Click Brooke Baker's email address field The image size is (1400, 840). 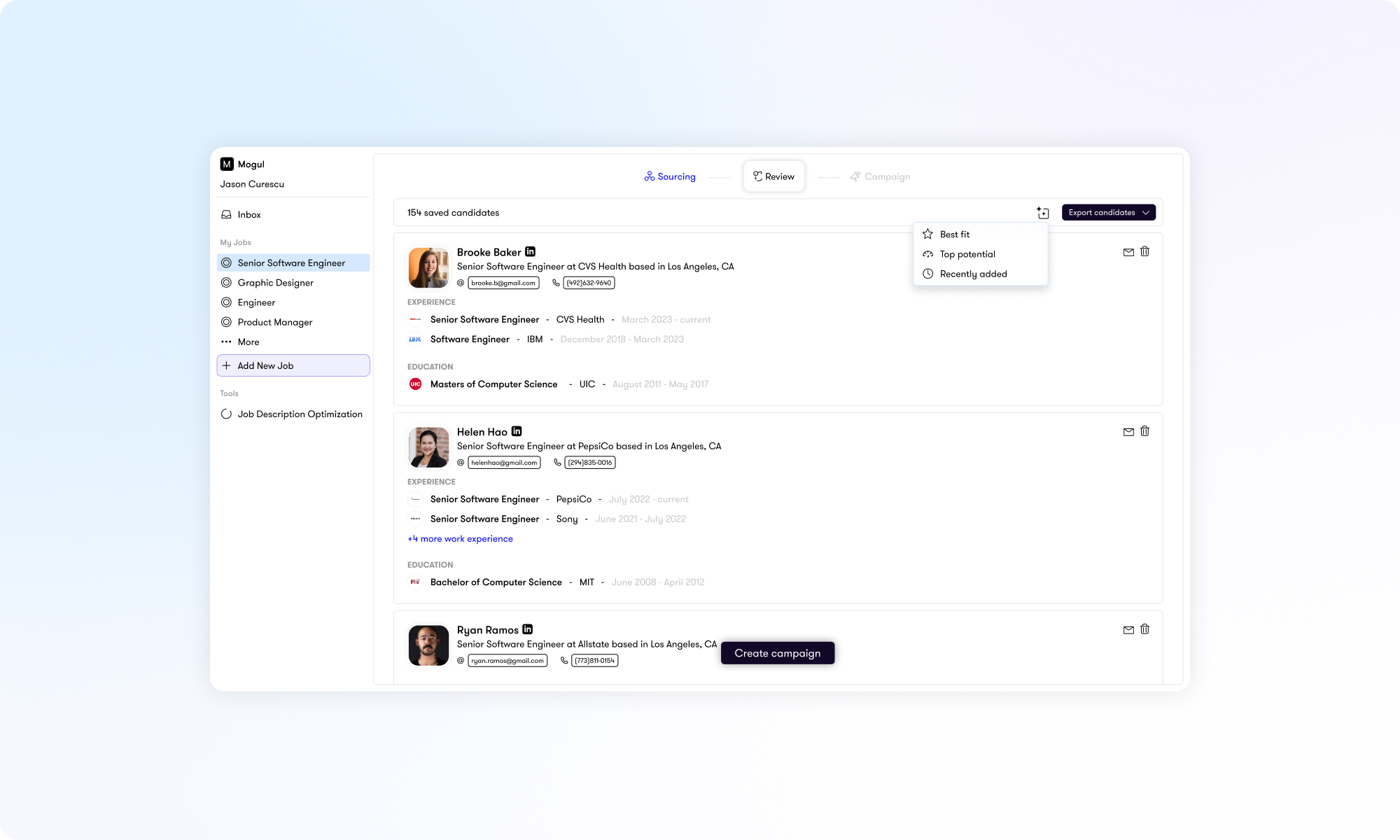[503, 283]
